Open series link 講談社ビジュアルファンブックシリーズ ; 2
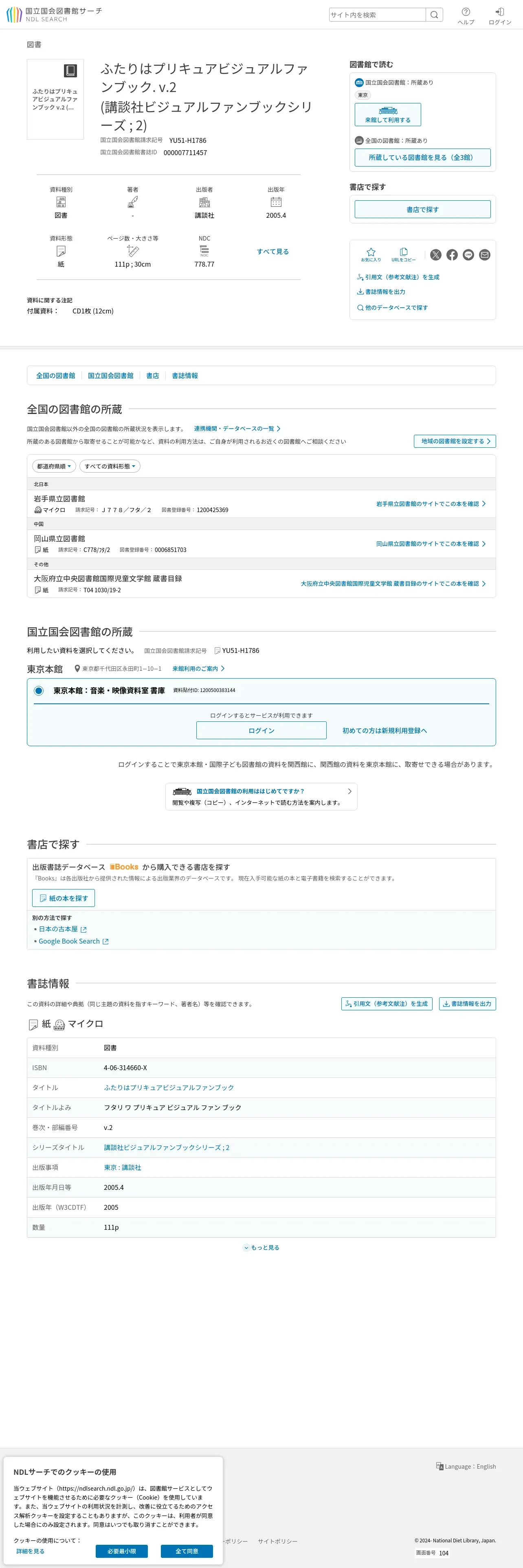This screenshot has width=523, height=1568. (x=166, y=1148)
